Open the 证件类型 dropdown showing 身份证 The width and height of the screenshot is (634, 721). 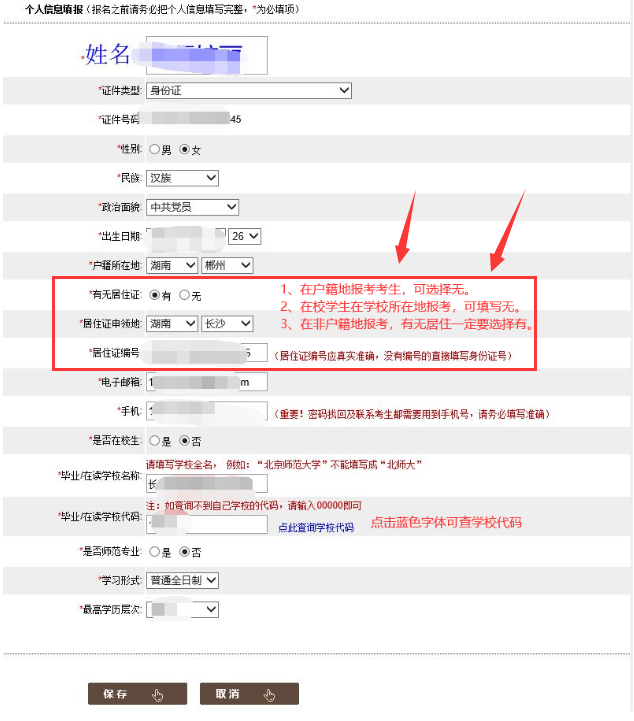pyautogui.click(x=249, y=91)
